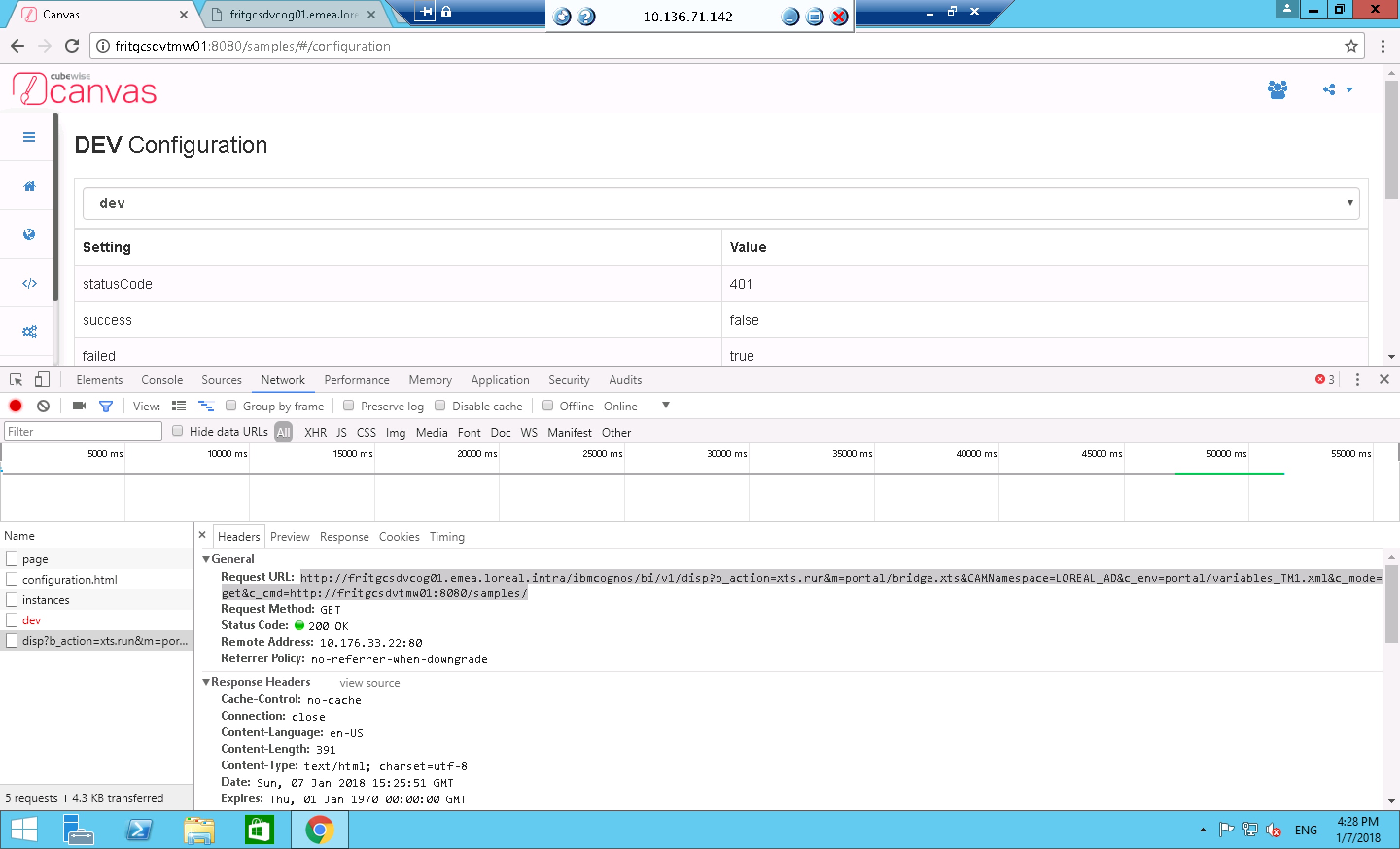1400x849 pixels.
Task: Open the globe icon in Canvas sidebar
Action: 29,234
